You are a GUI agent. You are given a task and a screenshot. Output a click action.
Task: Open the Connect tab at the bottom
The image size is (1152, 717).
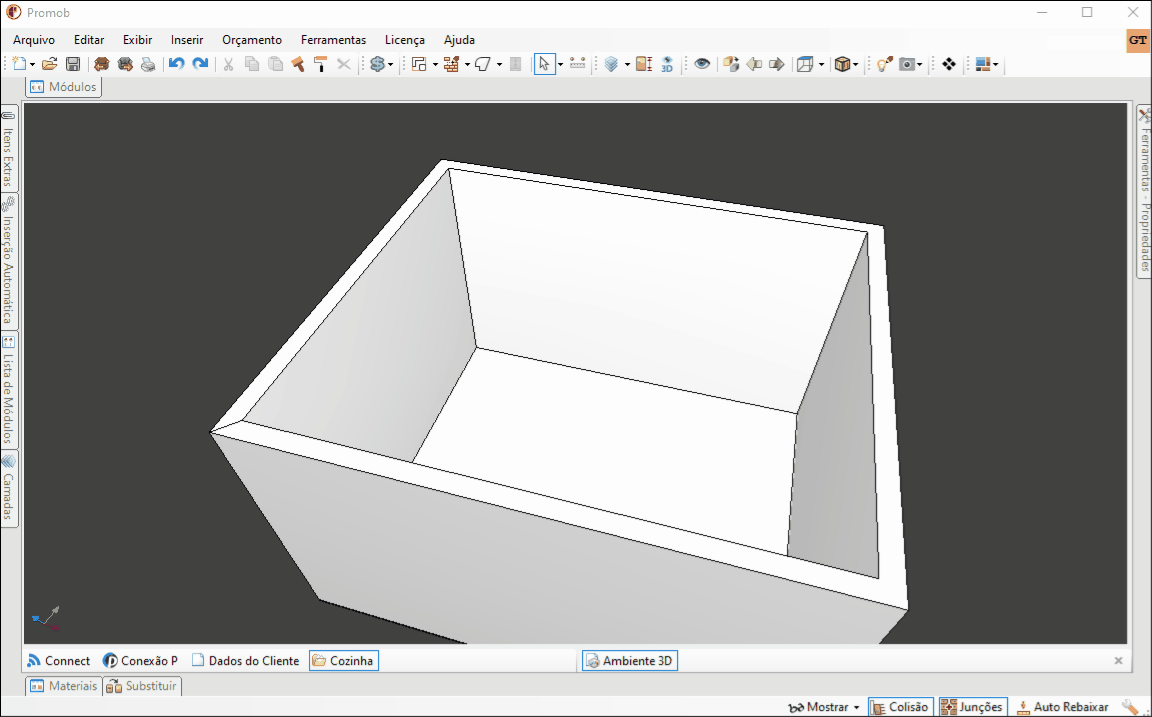coord(58,660)
